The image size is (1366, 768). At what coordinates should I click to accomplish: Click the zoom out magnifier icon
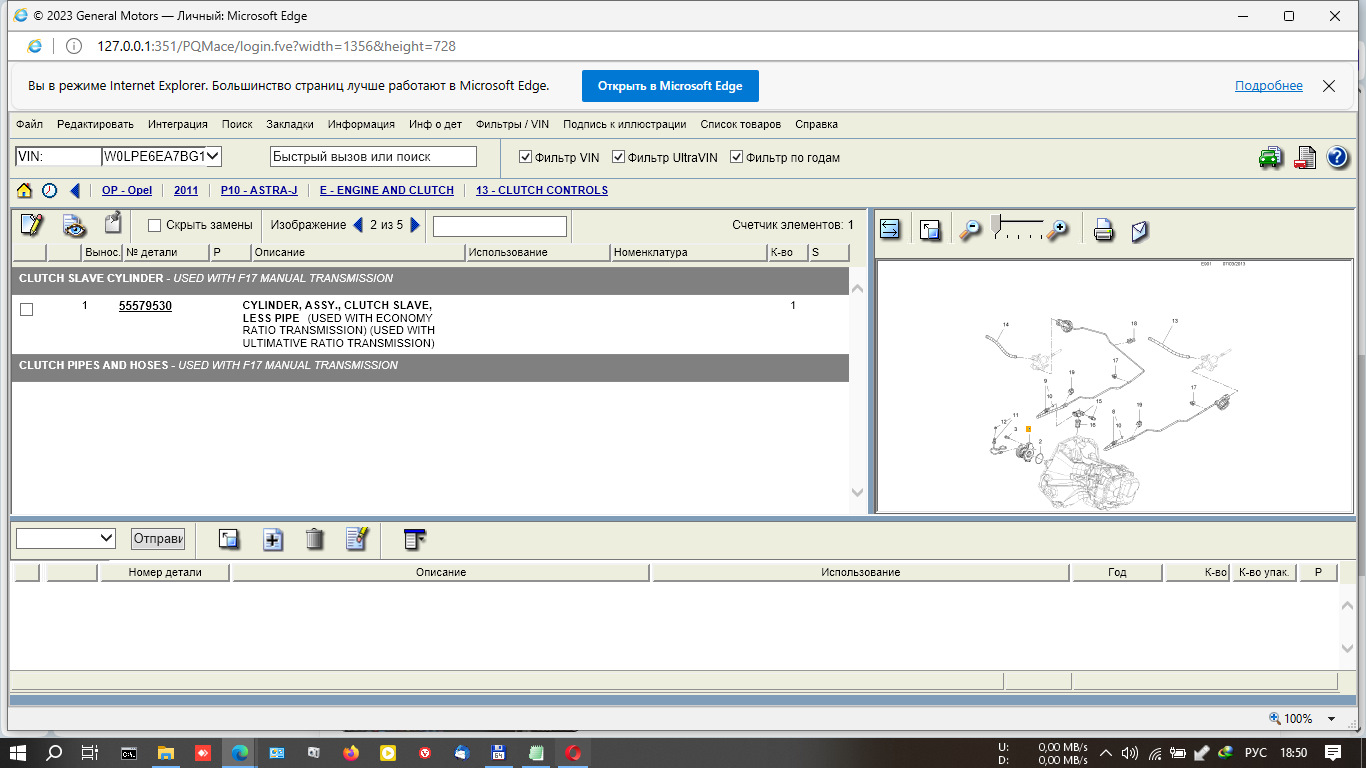[x=969, y=230]
